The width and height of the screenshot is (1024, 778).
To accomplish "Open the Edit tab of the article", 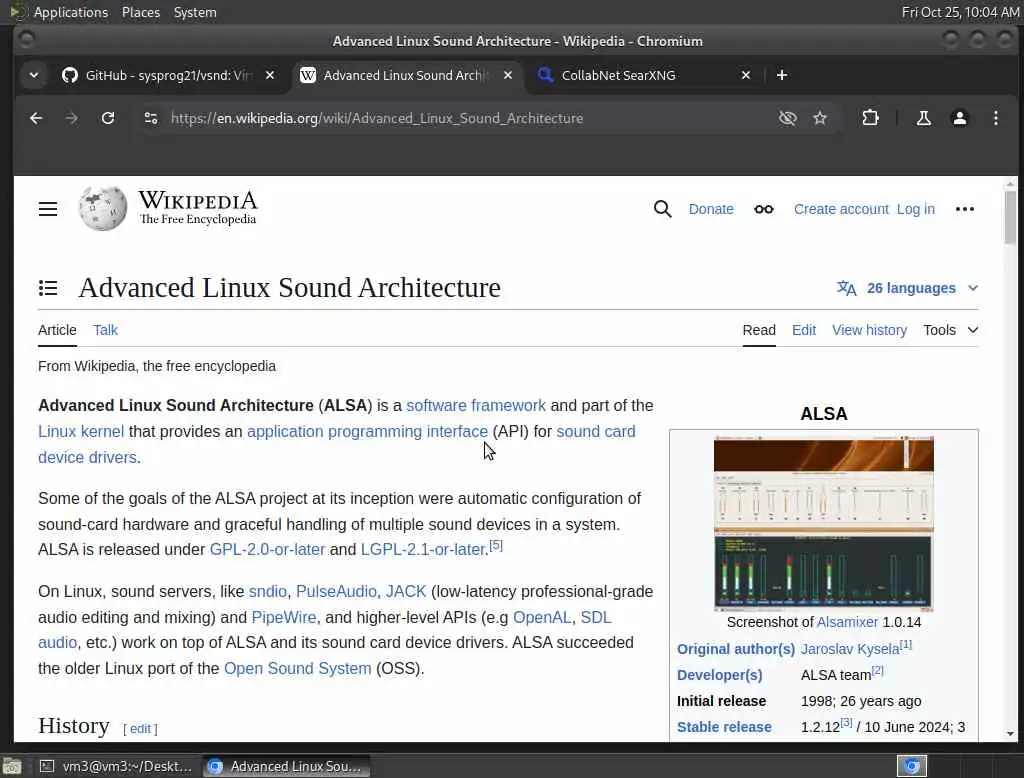I will pyautogui.click(x=803, y=330).
